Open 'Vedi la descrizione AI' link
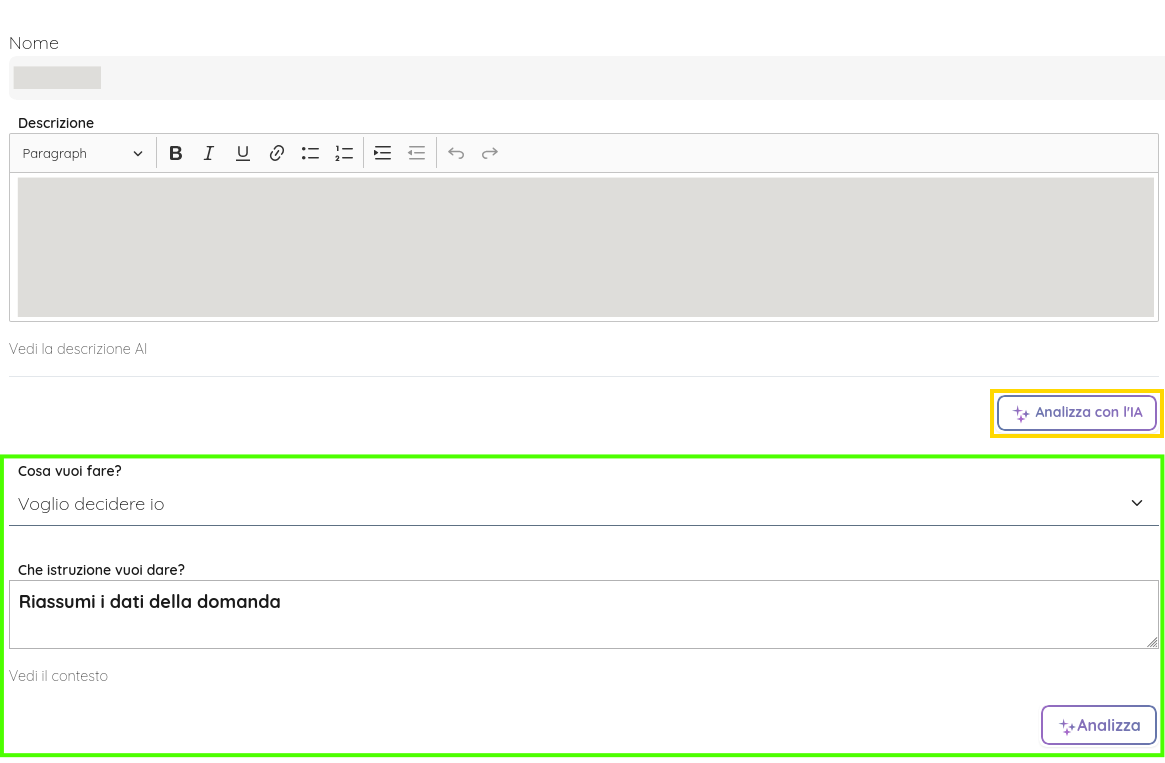 click(x=78, y=349)
